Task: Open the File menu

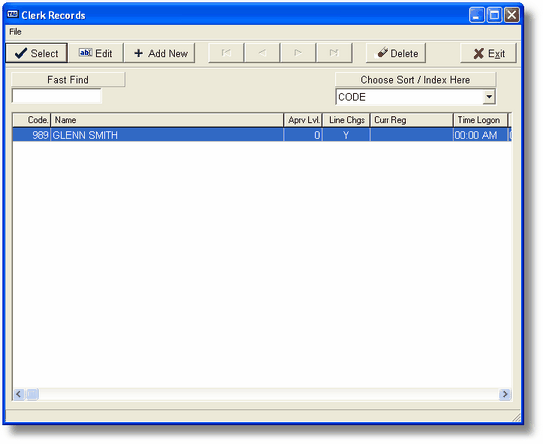Action: point(15,32)
